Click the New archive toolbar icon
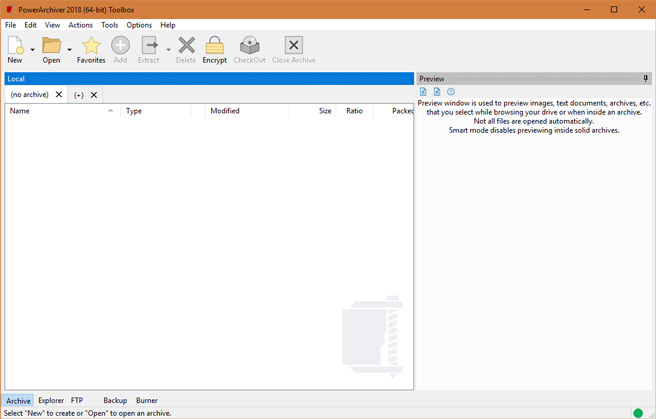The width and height of the screenshot is (656, 419). point(15,46)
